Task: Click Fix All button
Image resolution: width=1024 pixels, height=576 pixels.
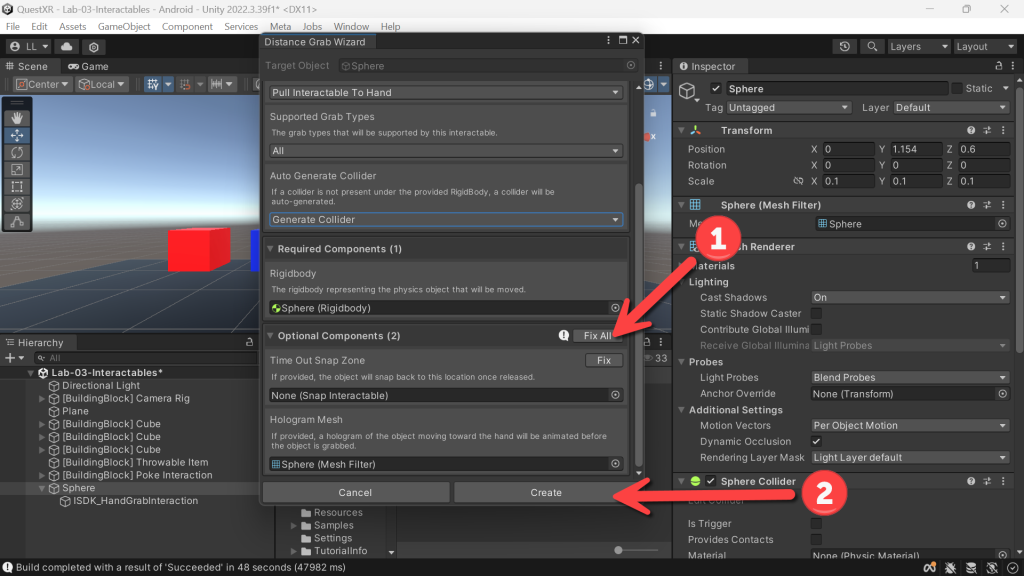Action: click(598, 336)
